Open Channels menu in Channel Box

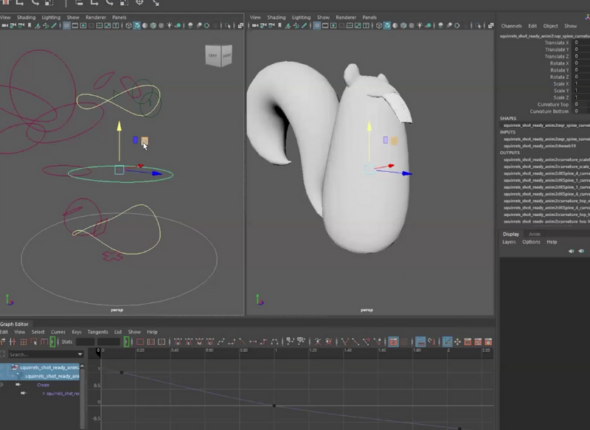tap(511, 26)
